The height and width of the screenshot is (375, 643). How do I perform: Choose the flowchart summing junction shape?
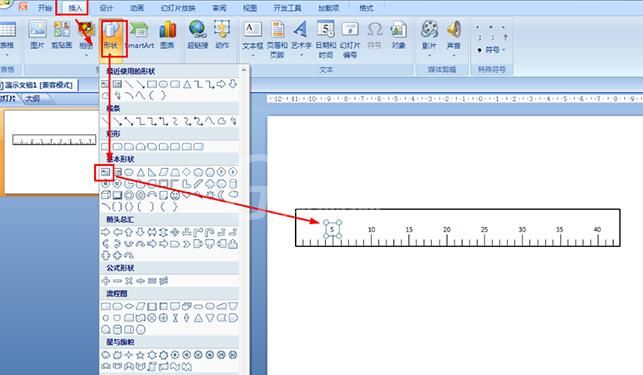[x=152, y=318]
